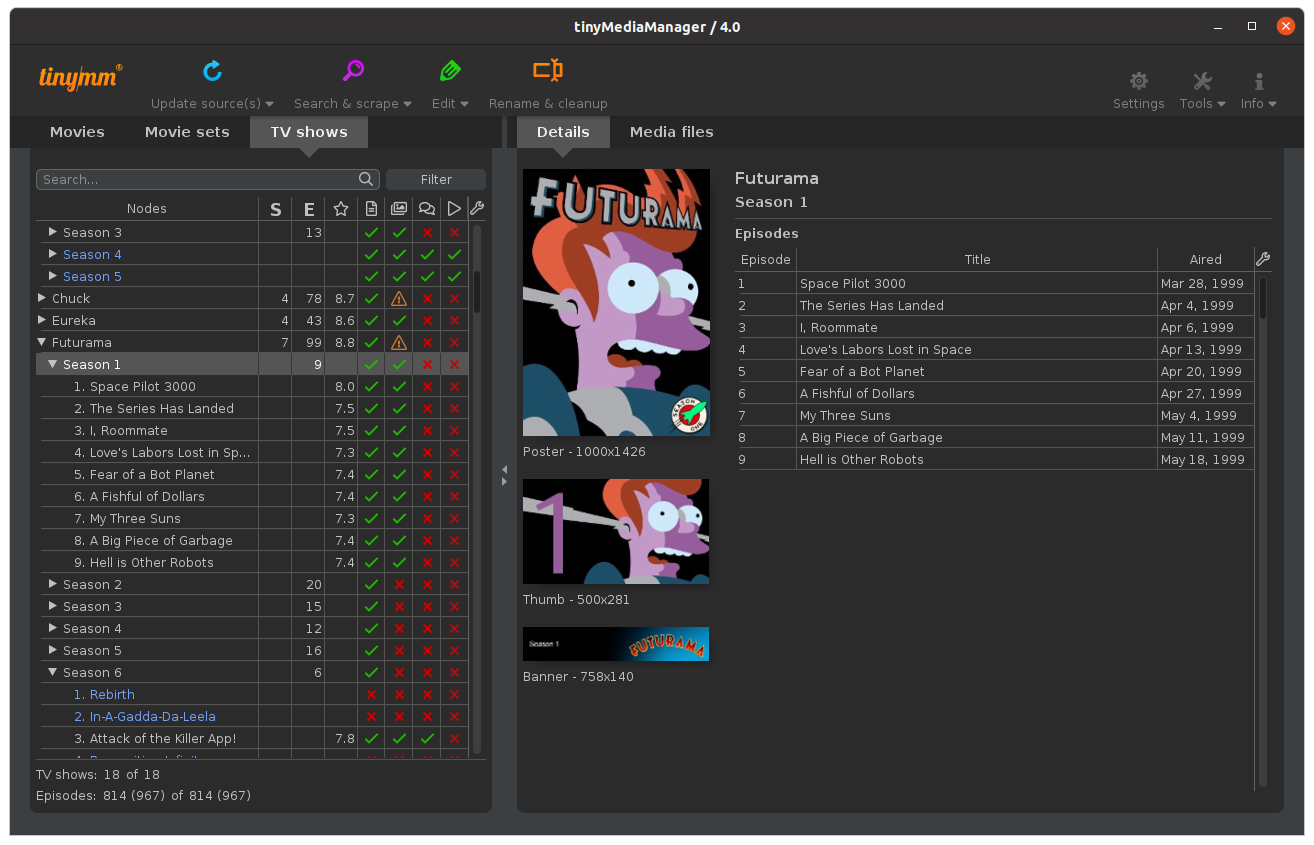1314x845 pixels.
Task: Switch to the Movies tab
Action: coord(77,132)
